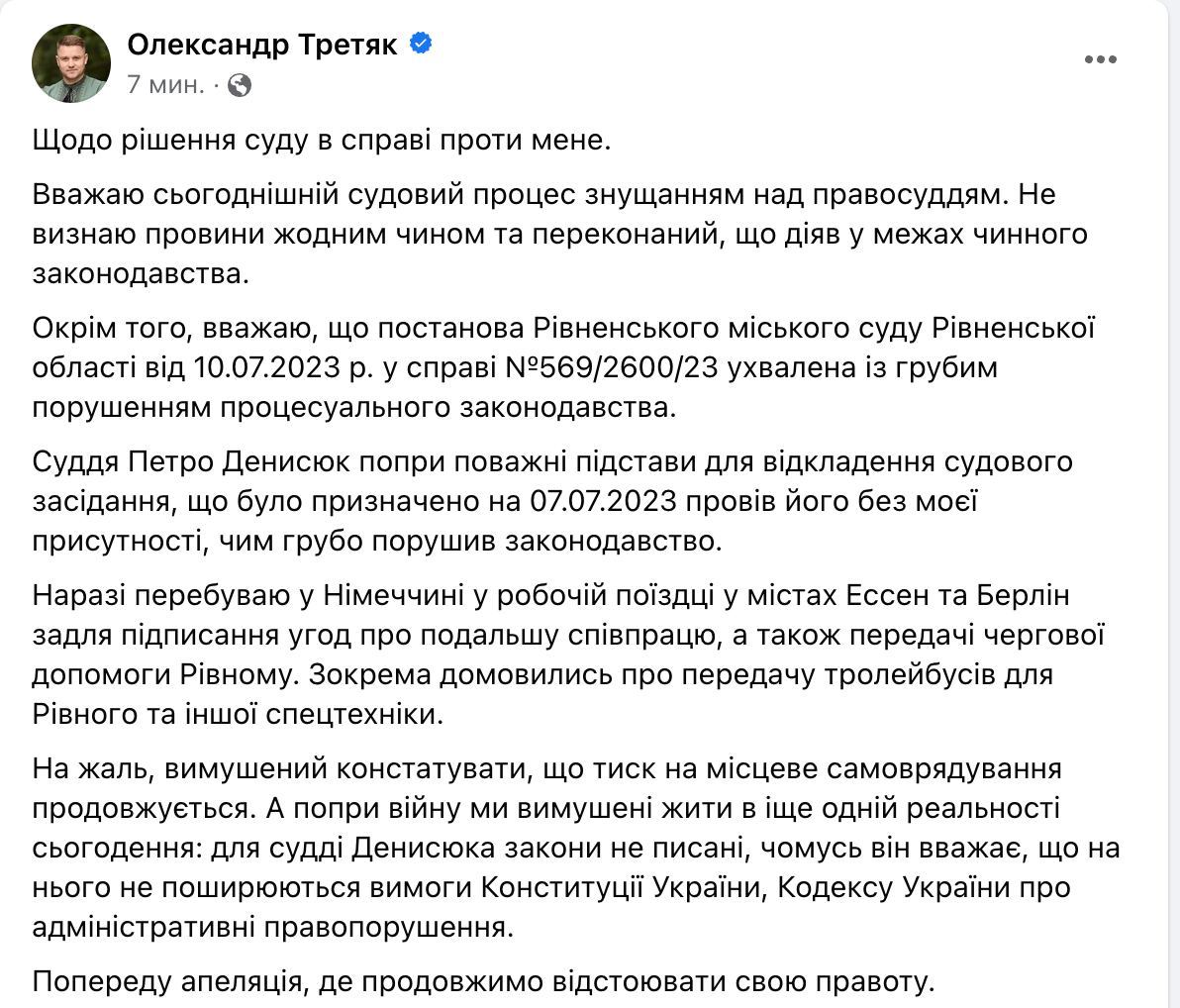Click the blue verified badge next to the name
Image resolution: width=1180 pixels, height=1008 pixels.
(x=419, y=44)
